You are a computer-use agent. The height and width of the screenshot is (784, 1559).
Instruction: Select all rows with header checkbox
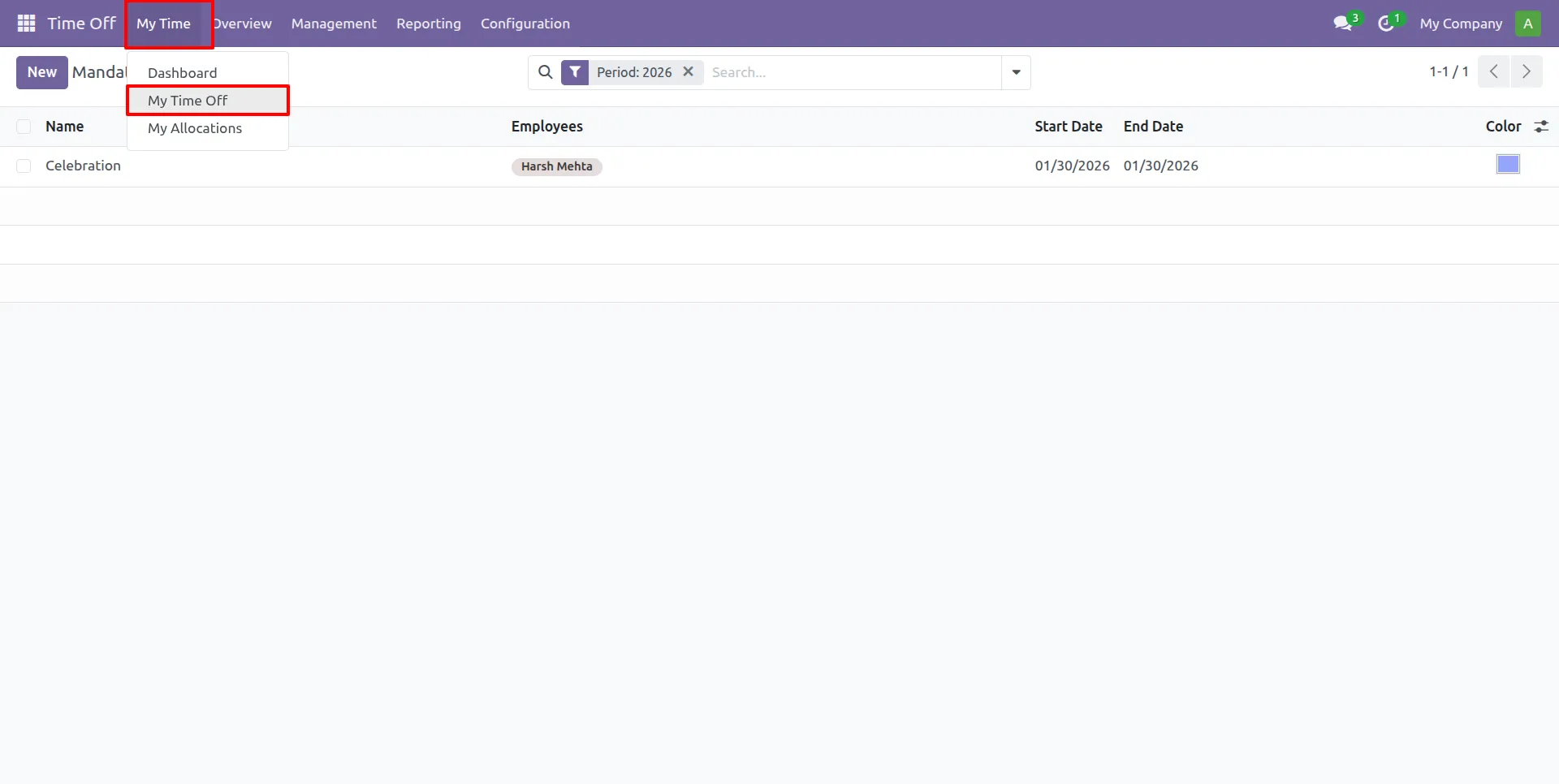coord(24,127)
